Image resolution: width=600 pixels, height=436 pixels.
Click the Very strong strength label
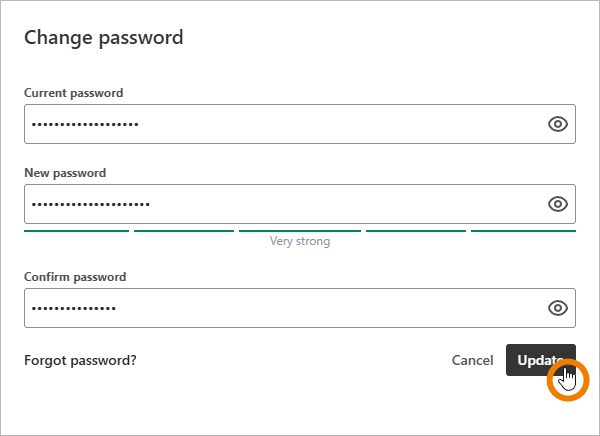[300, 241]
